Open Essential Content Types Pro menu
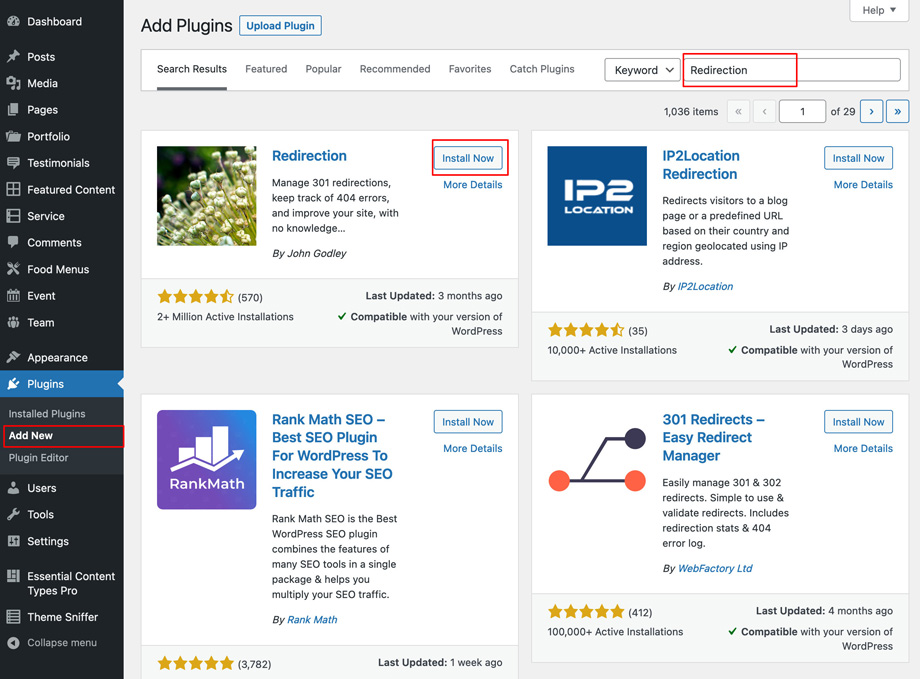 (62, 583)
